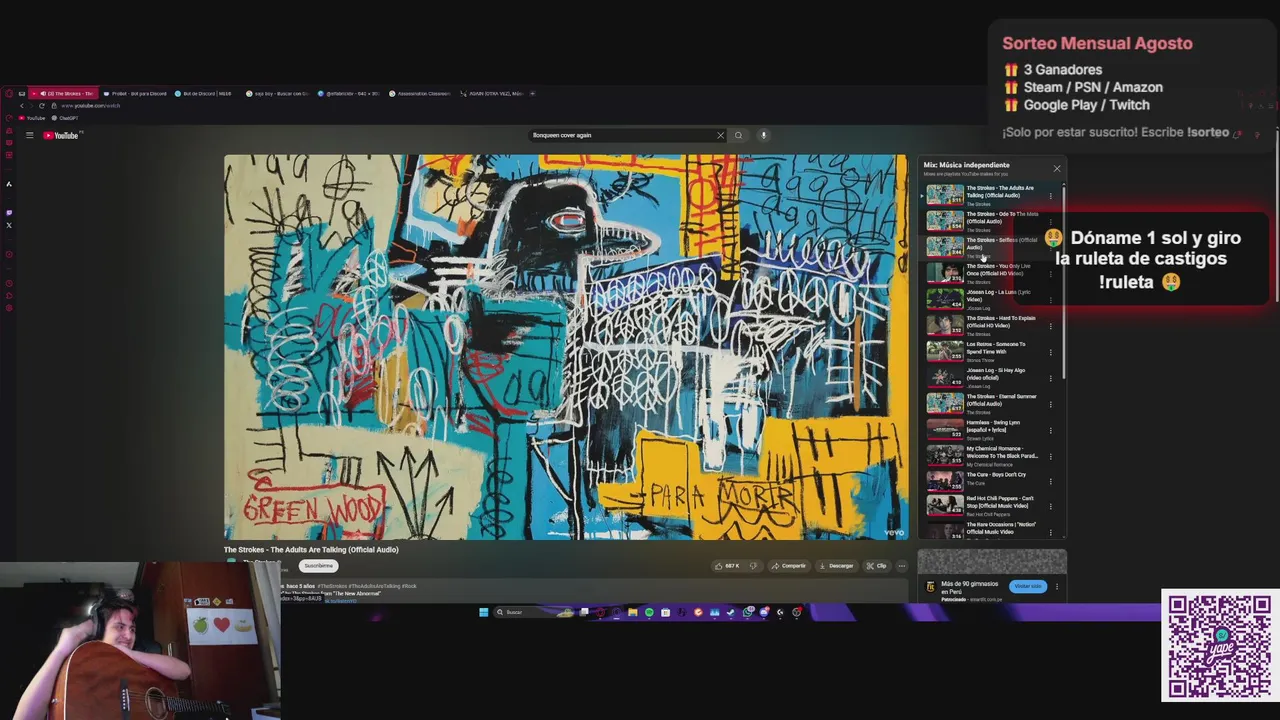Viewport: 1280px width, 720px height.
Task: Open options for 'Hard To Explain' playlist item
Action: pyautogui.click(x=1051, y=326)
